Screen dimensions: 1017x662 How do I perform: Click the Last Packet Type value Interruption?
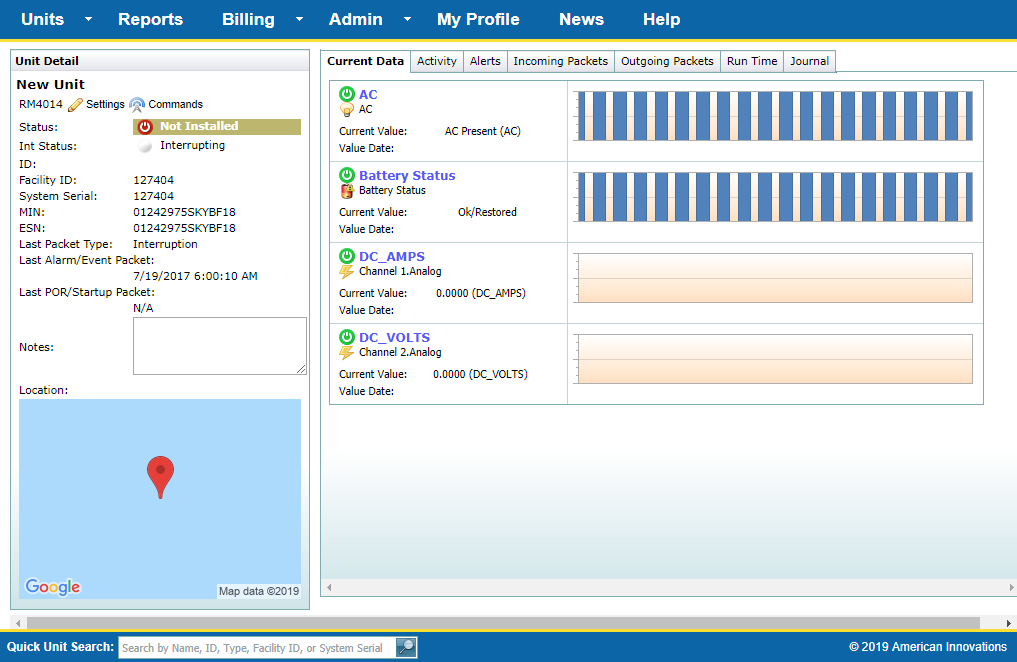coord(165,244)
